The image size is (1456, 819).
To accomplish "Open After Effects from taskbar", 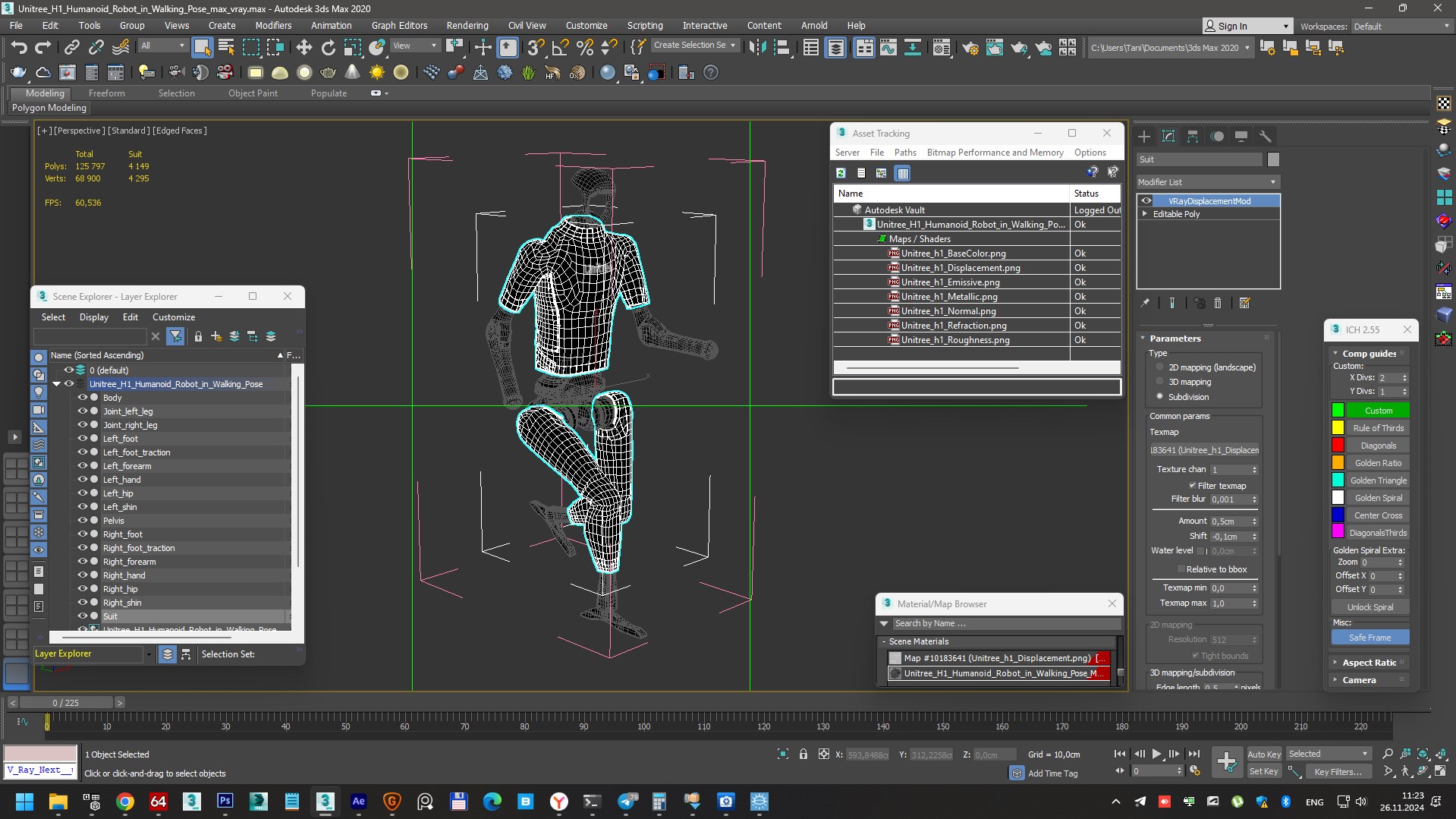I will [359, 802].
